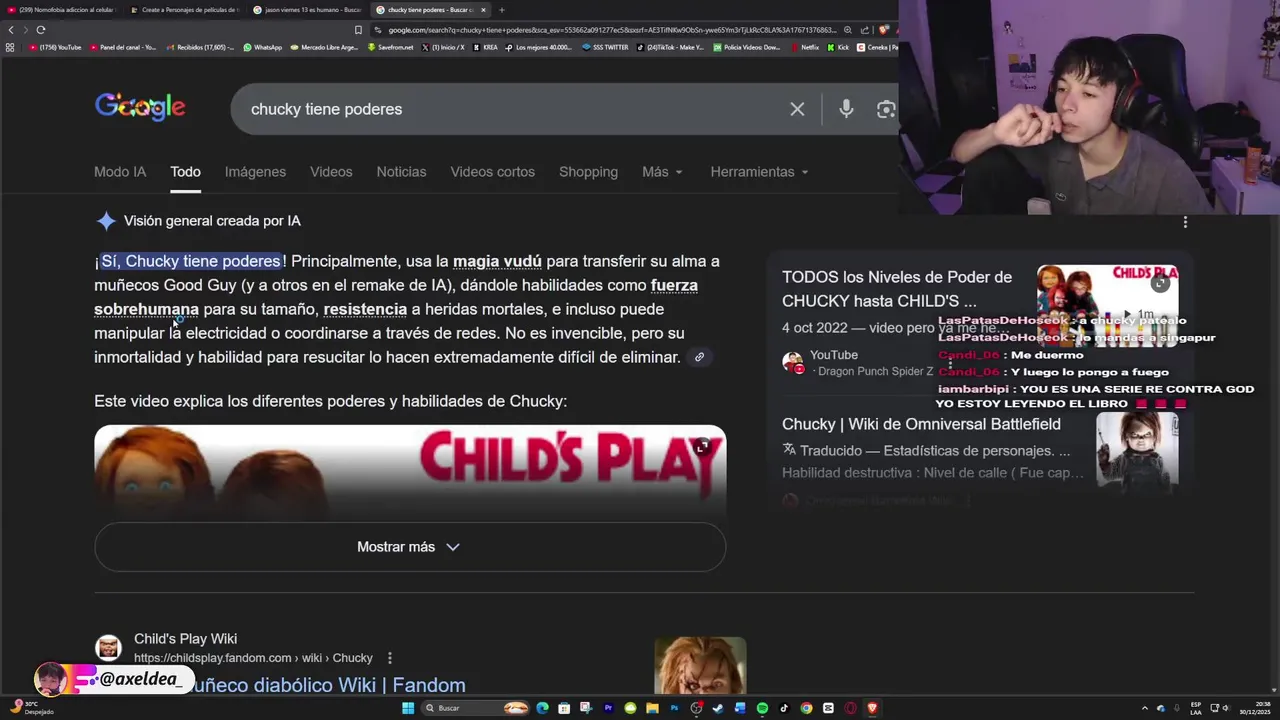The width and height of the screenshot is (1280, 720).
Task: Select the Videos cortos tab
Action: coord(492,172)
